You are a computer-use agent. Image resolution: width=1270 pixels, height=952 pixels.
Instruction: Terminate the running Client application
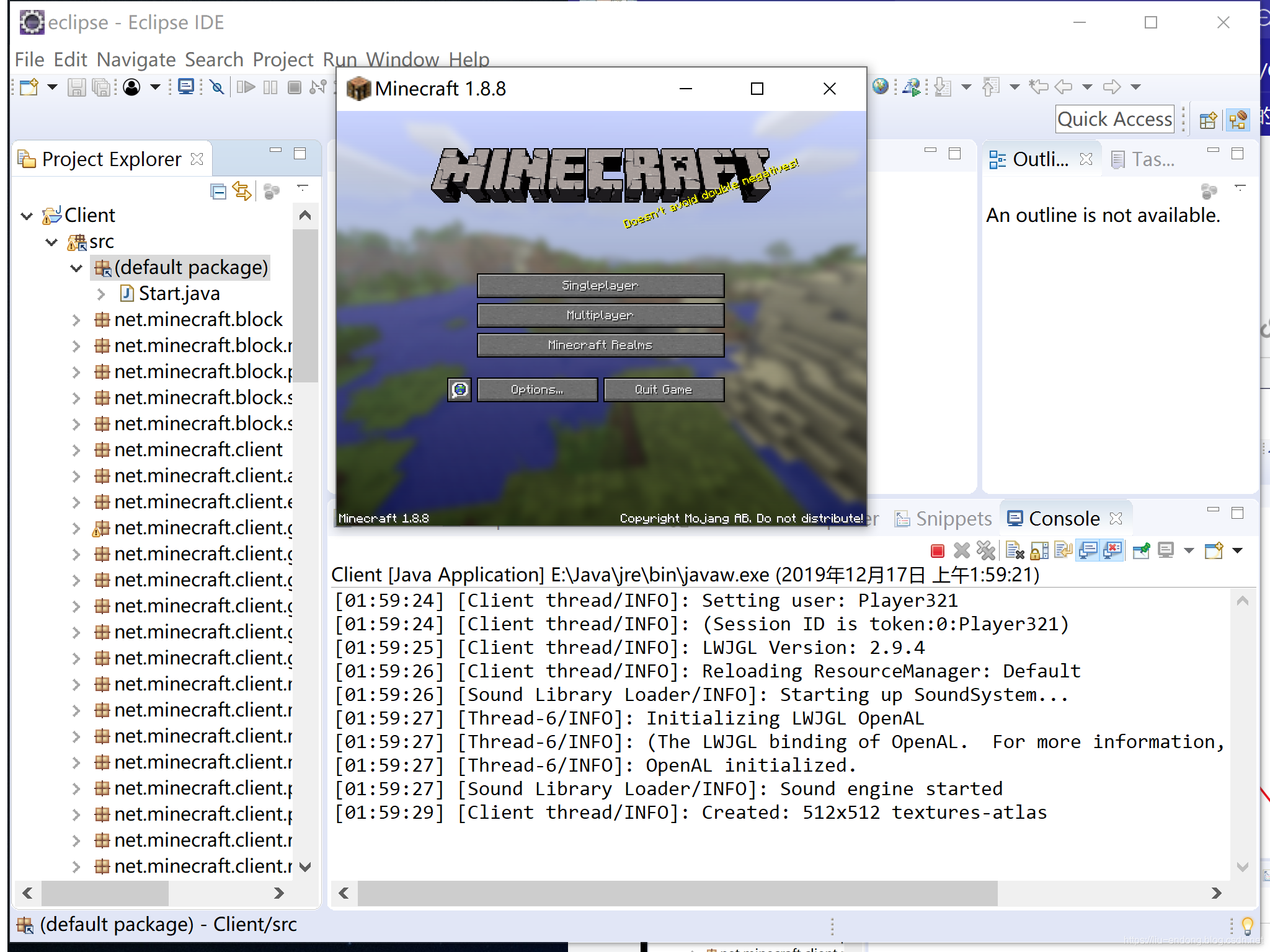[938, 550]
